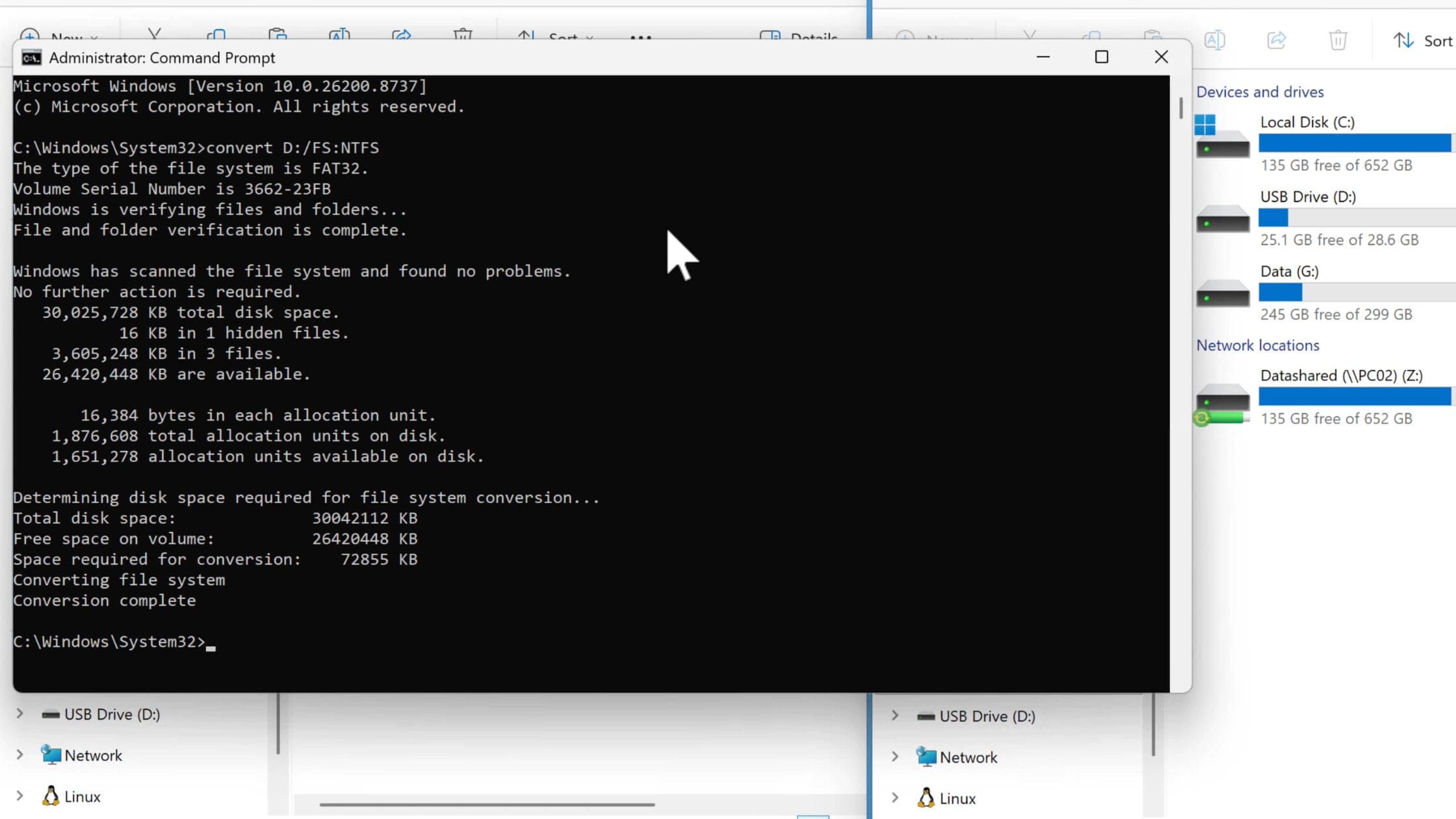Close the Command Prompt window
Viewport: 1456px width, 819px height.
[x=1162, y=57]
